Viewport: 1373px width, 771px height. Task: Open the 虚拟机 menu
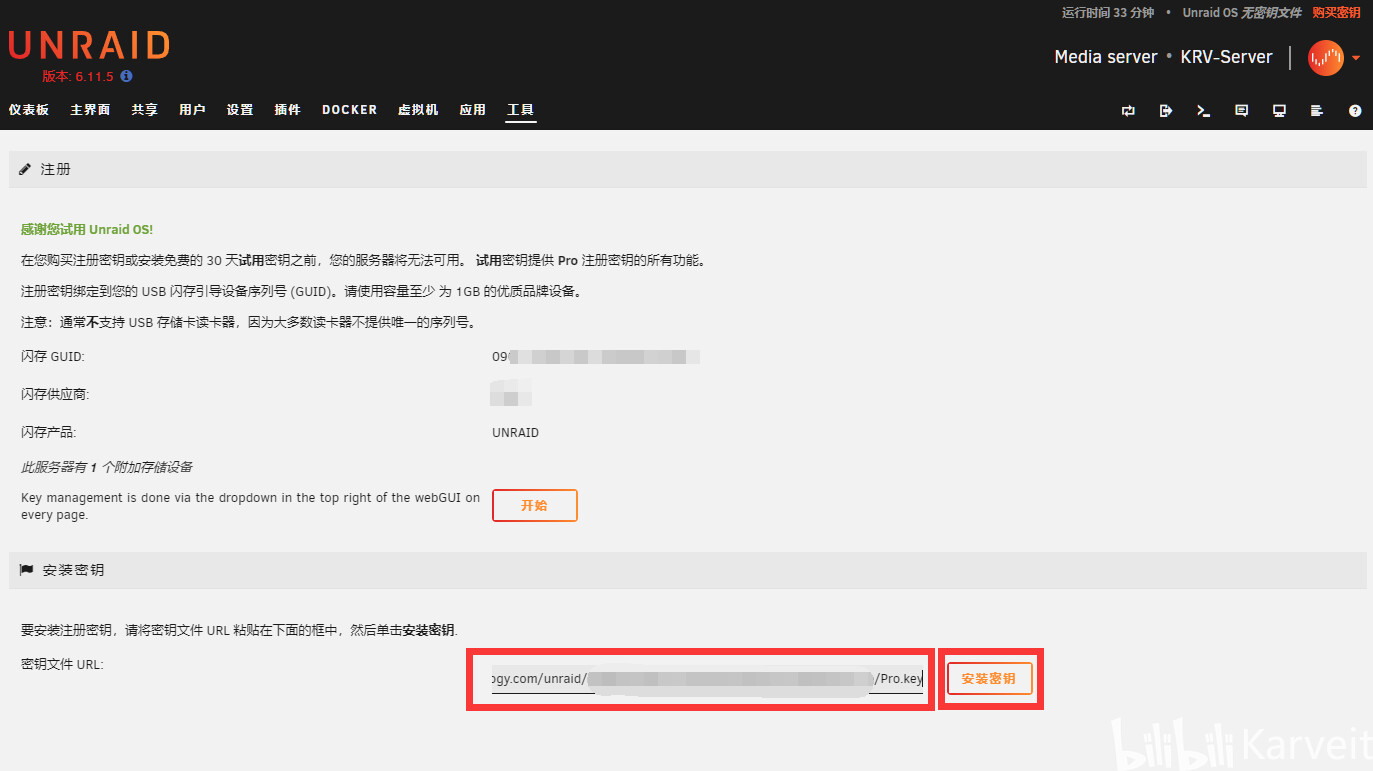[418, 110]
